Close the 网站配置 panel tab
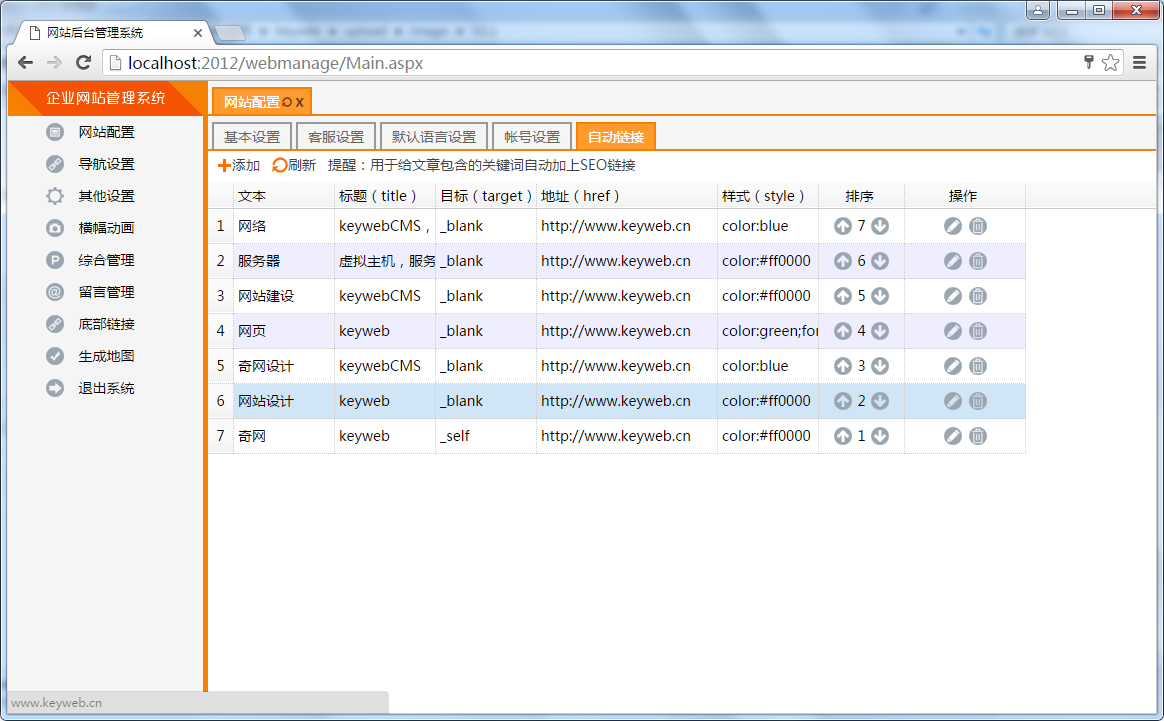Image resolution: width=1164 pixels, height=721 pixels. [300, 102]
